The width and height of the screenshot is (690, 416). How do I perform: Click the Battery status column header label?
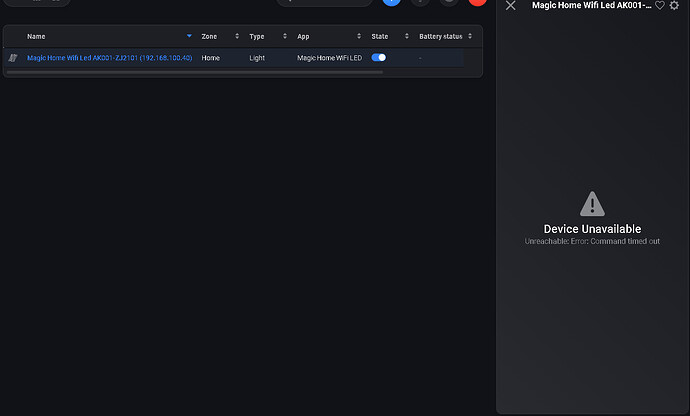[x=440, y=37]
